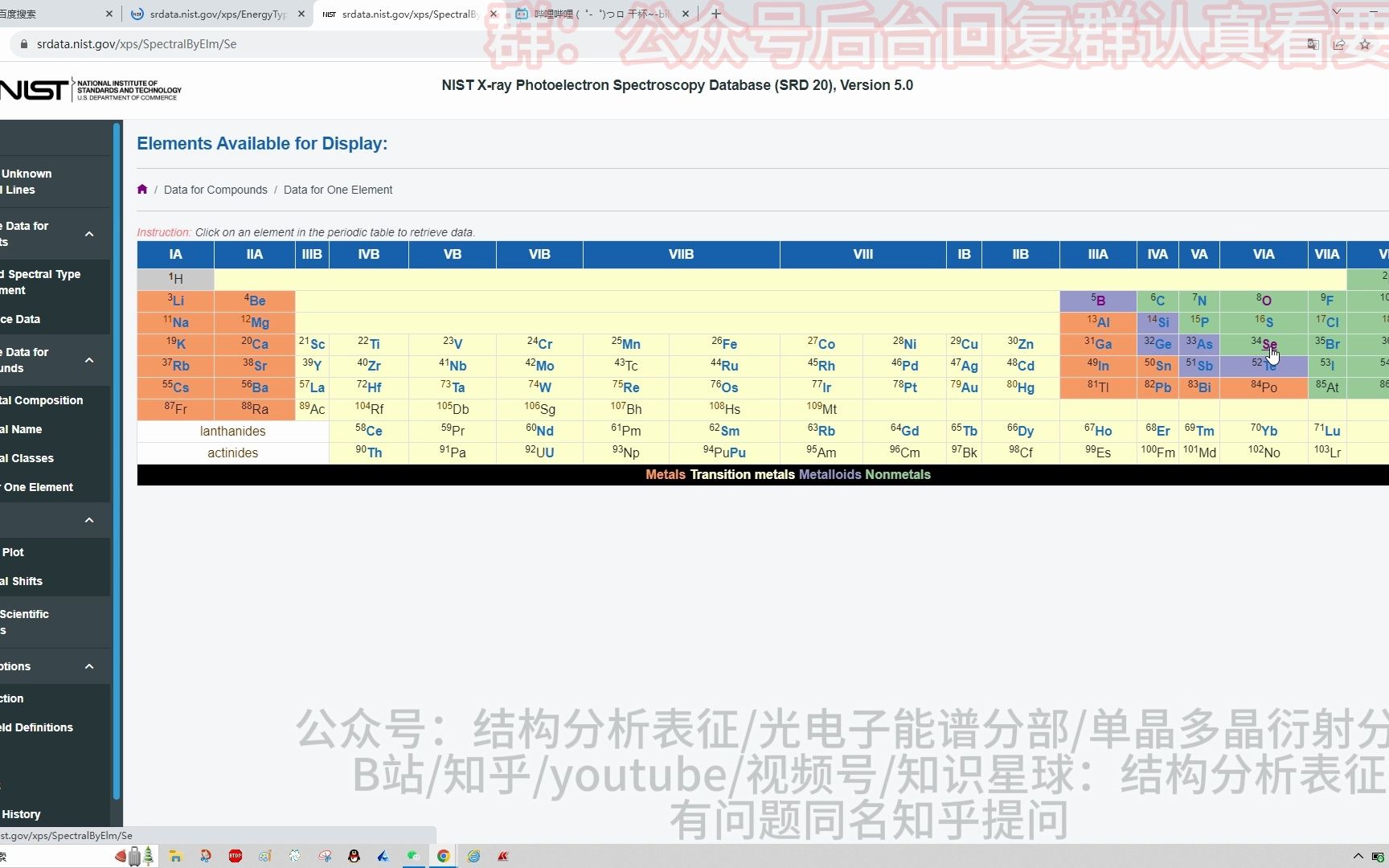1389x868 pixels.
Task: Open the Unknown Lines sidebar item
Action: (x=55, y=182)
